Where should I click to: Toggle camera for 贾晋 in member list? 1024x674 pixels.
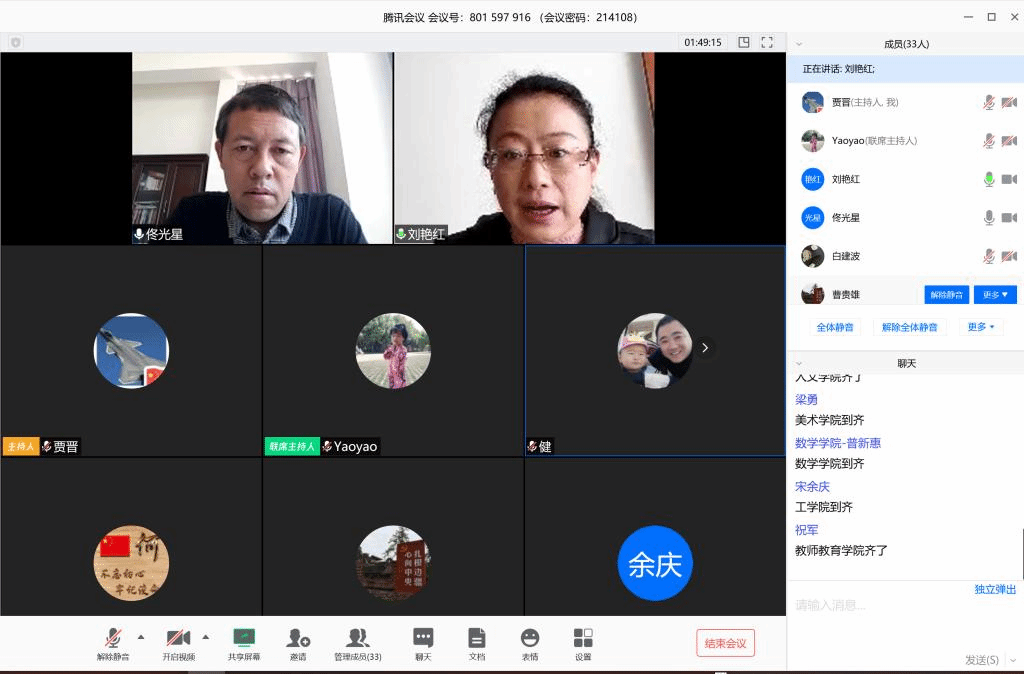pyautogui.click(x=1009, y=103)
